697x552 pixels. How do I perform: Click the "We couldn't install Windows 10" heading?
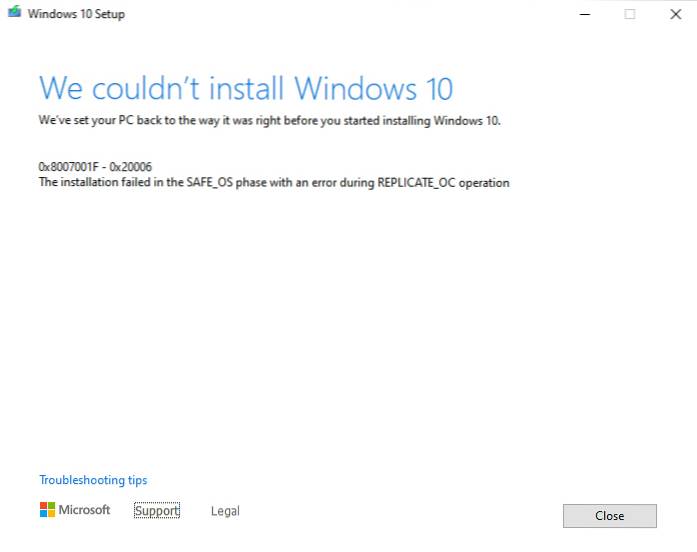point(246,88)
